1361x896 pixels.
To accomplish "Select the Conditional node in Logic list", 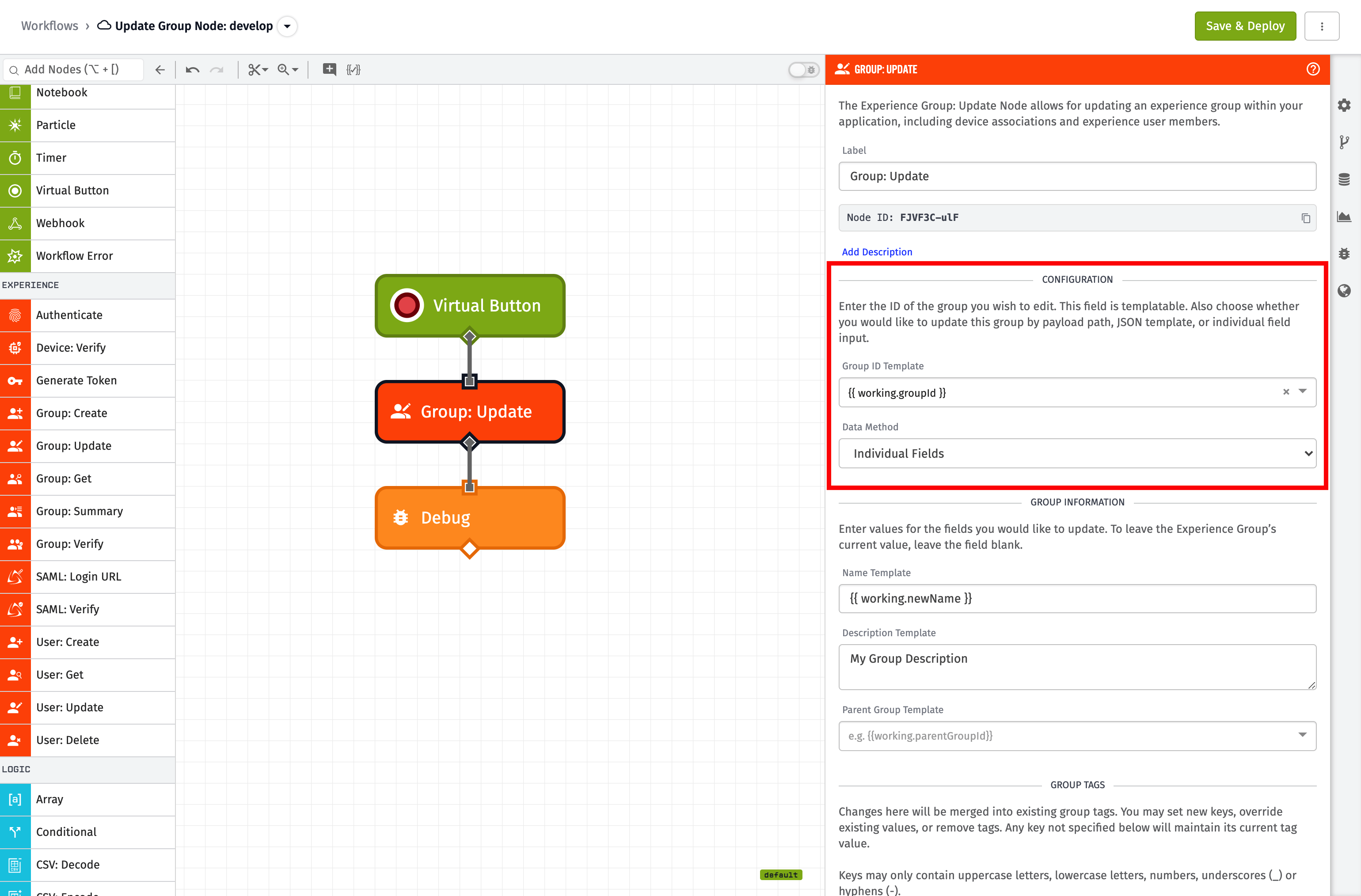I will coord(87,831).
